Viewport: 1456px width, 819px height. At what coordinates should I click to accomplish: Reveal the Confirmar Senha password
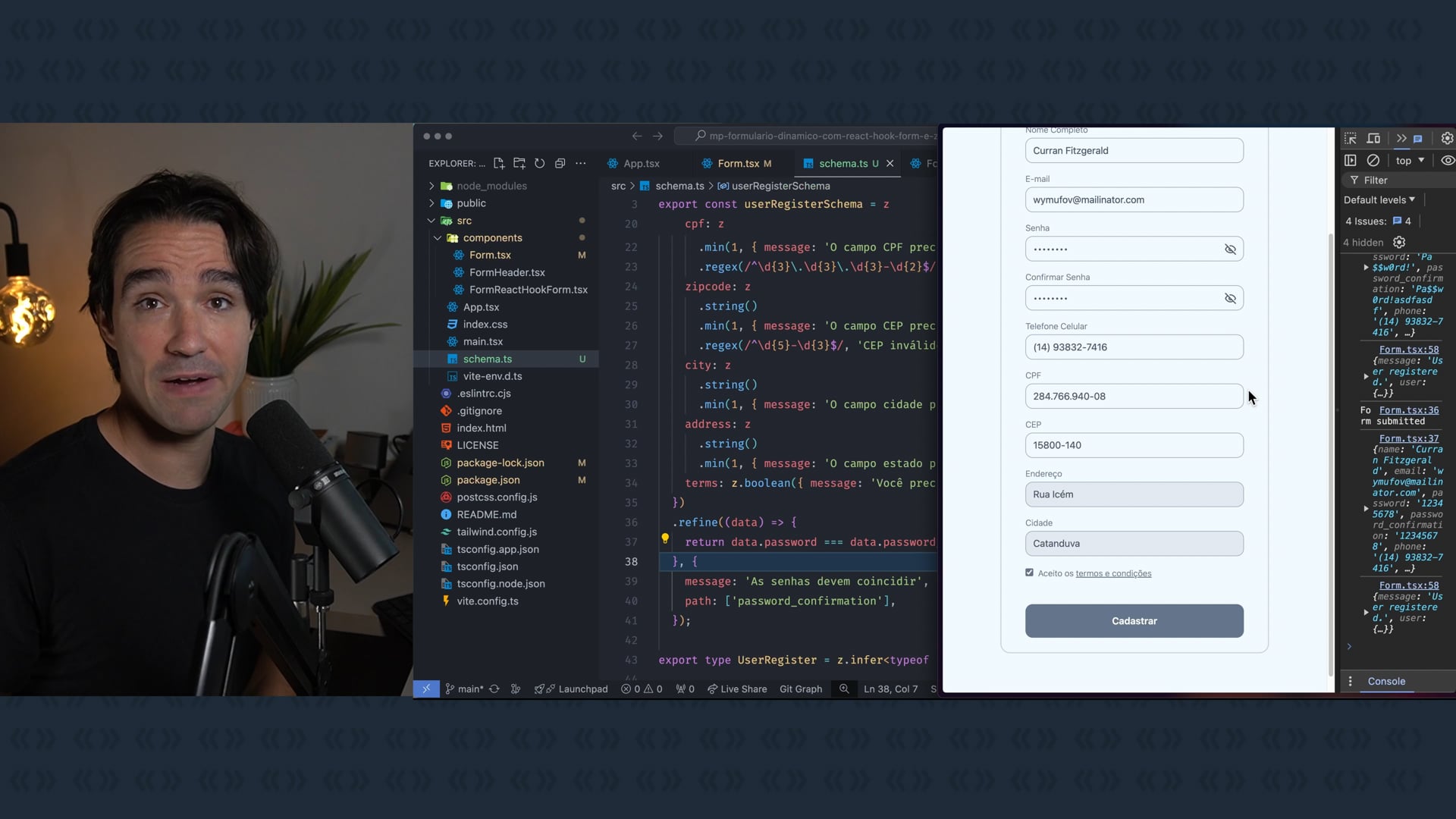tap(1230, 299)
